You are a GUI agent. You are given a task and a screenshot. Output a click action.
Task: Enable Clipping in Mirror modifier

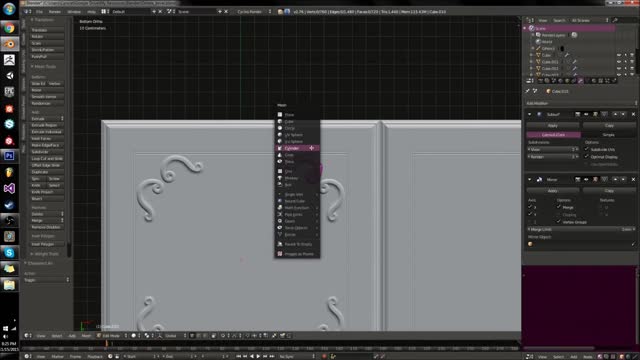(x=558, y=215)
